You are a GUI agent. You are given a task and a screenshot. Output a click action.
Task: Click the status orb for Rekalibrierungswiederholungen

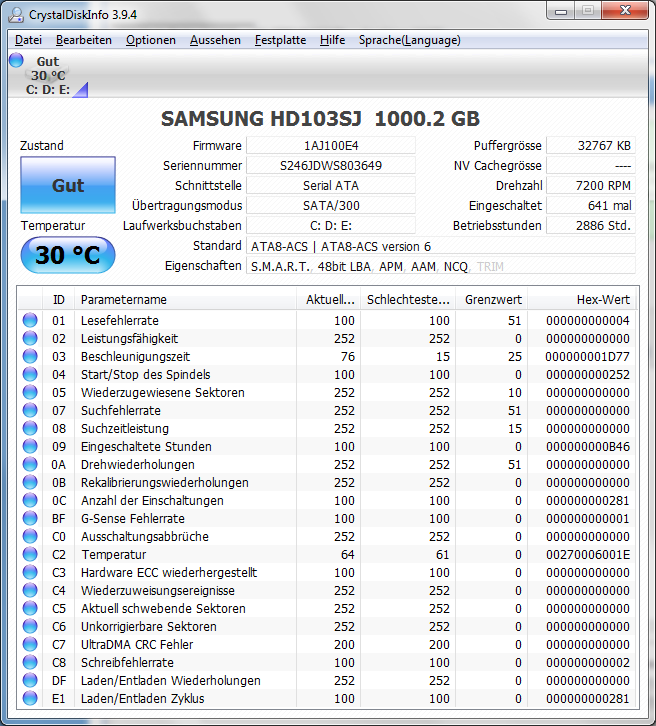pyautogui.click(x=30, y=482)
